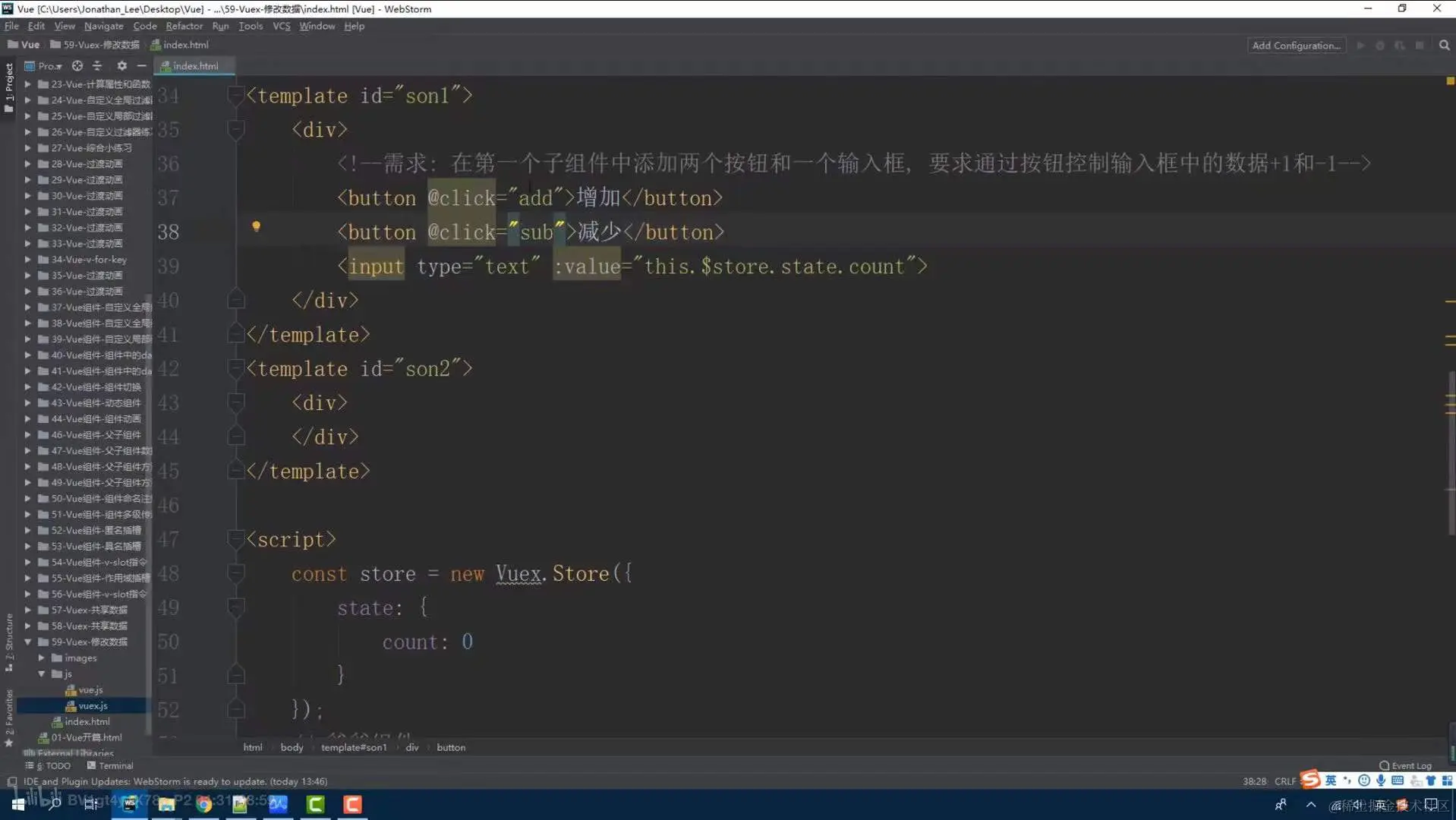Image resolution: width=1456 pixels, height=820 pixels.
Task: Click the template#son1 breadcrumb at the bottom
Action: 354,747
